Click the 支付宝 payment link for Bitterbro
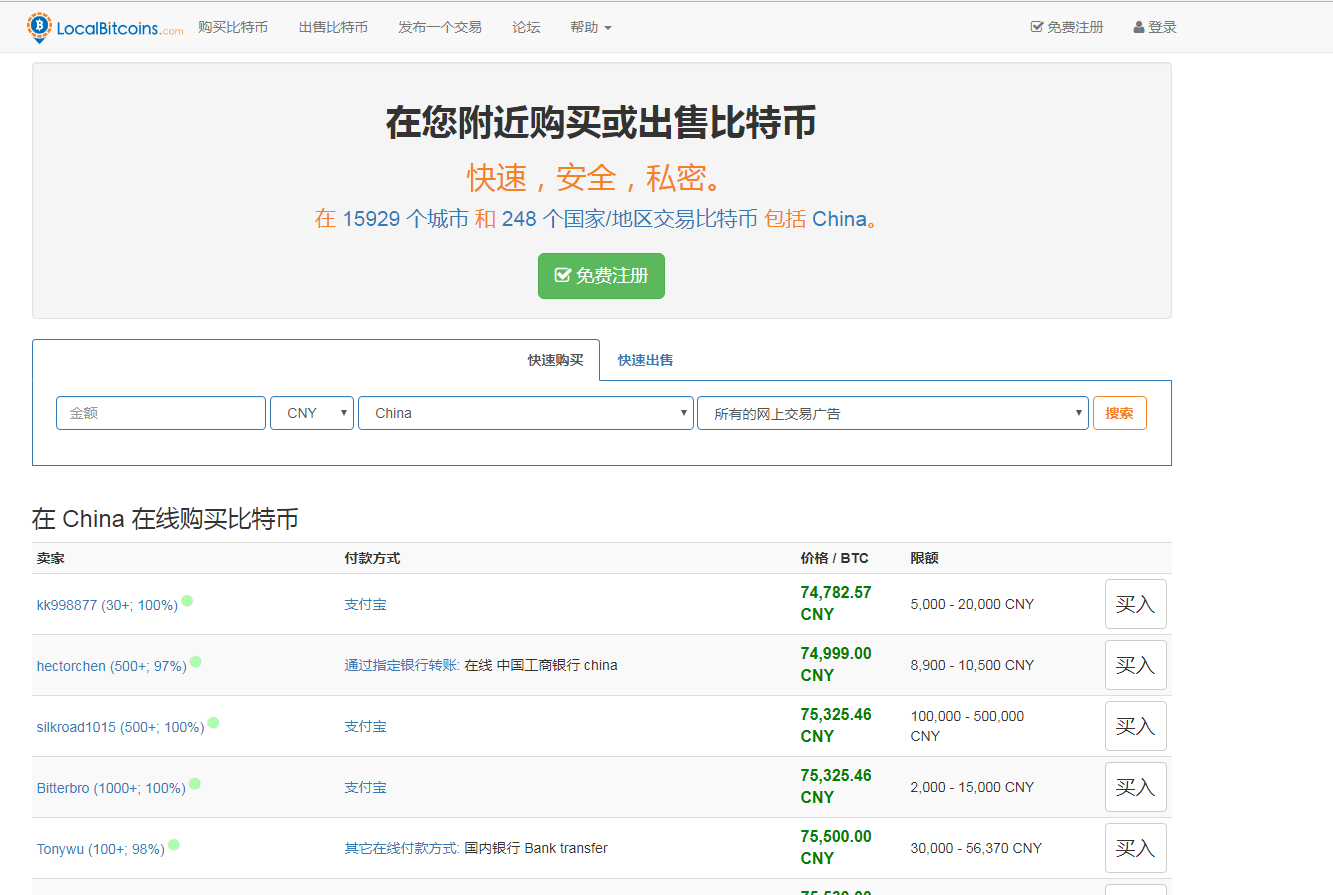Viewport: 1333px width, 895px height. coord(364,787)
